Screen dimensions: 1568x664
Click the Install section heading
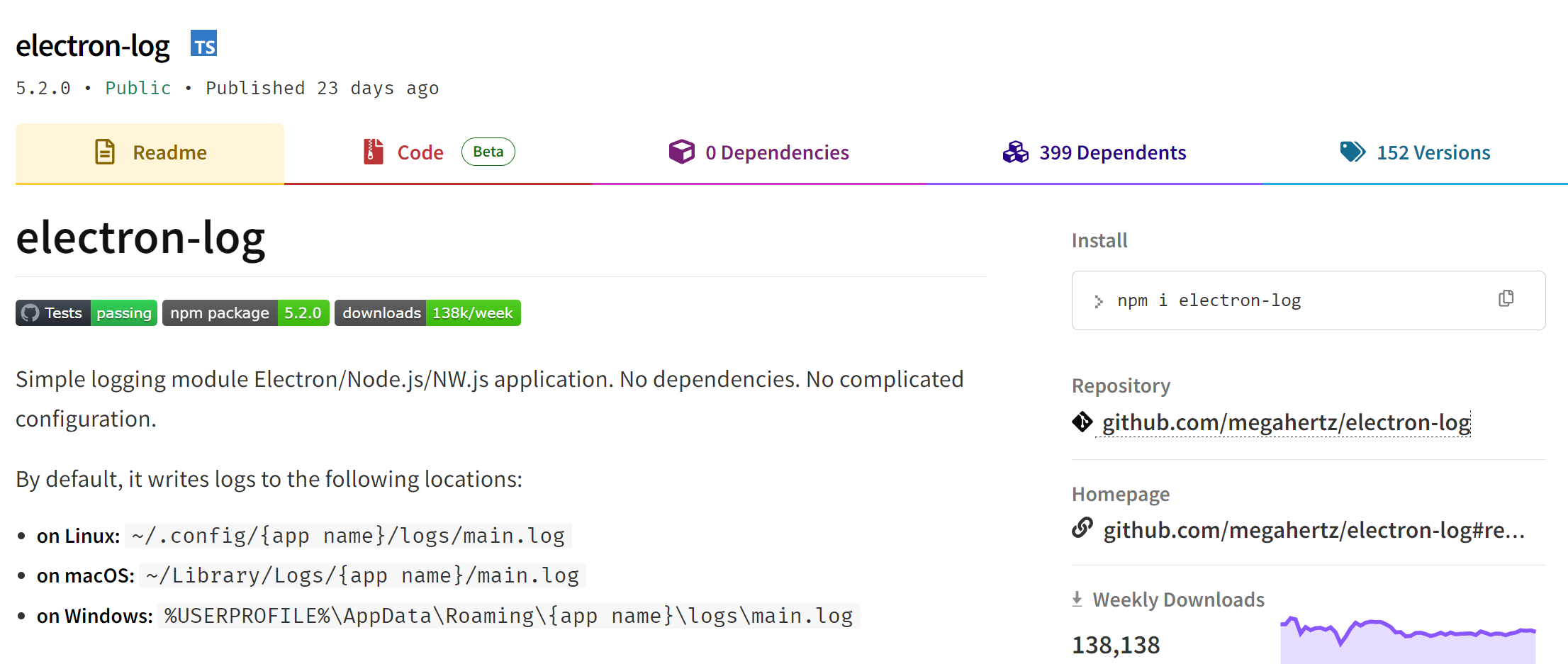coord(1099,241)
